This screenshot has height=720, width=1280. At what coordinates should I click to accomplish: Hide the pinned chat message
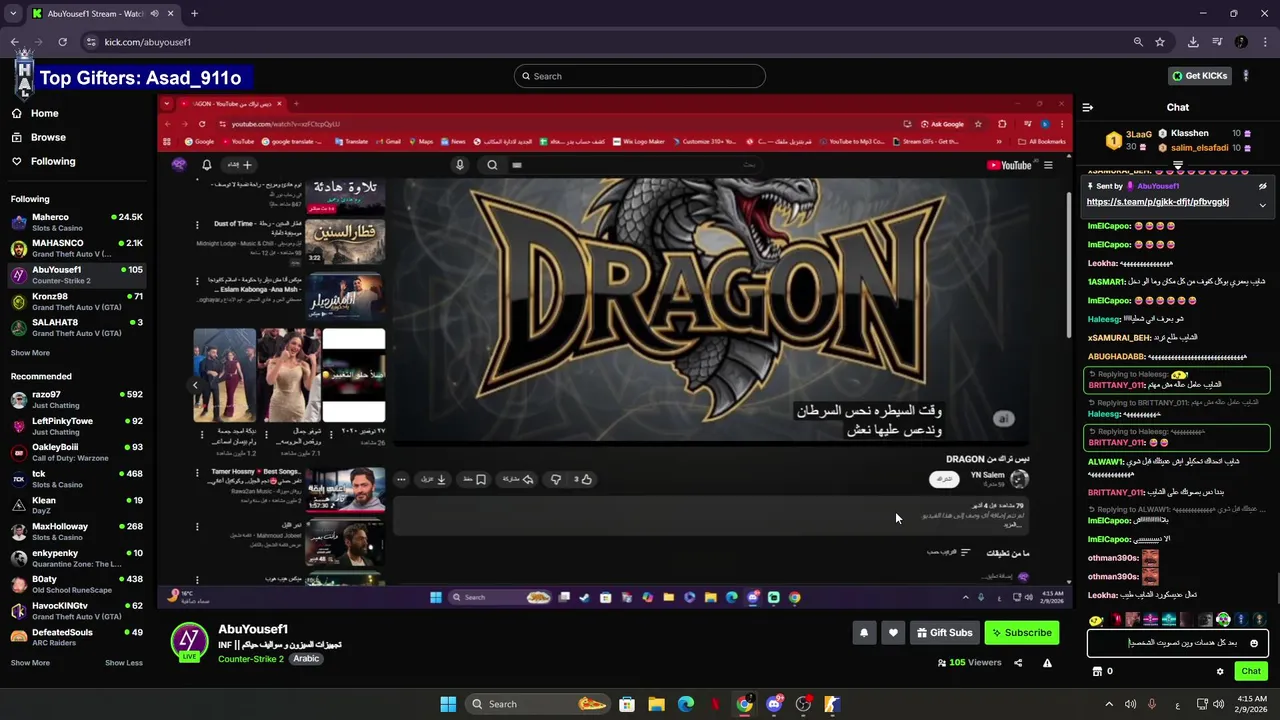point(1263,186)
